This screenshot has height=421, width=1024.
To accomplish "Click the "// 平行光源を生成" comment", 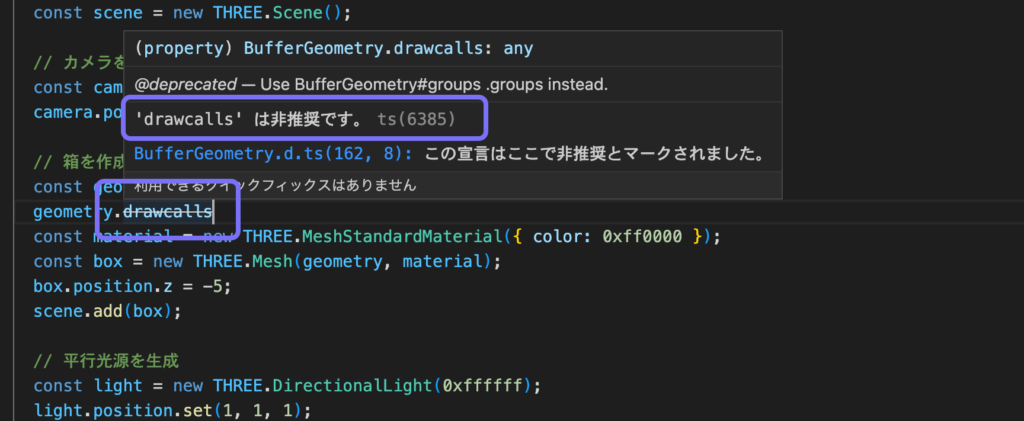I will coord(106,360).
